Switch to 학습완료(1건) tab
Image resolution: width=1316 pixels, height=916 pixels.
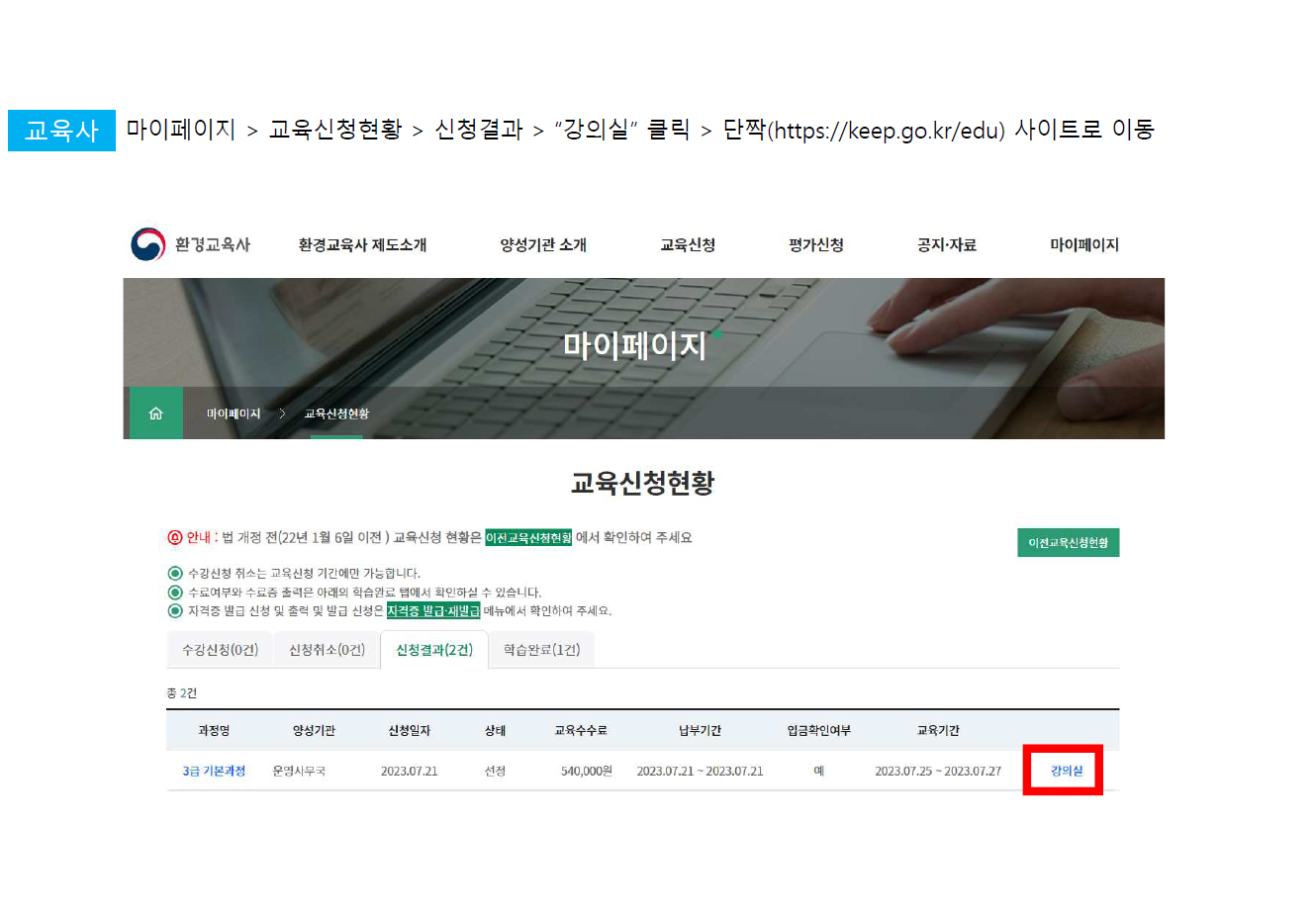[541, 650]
